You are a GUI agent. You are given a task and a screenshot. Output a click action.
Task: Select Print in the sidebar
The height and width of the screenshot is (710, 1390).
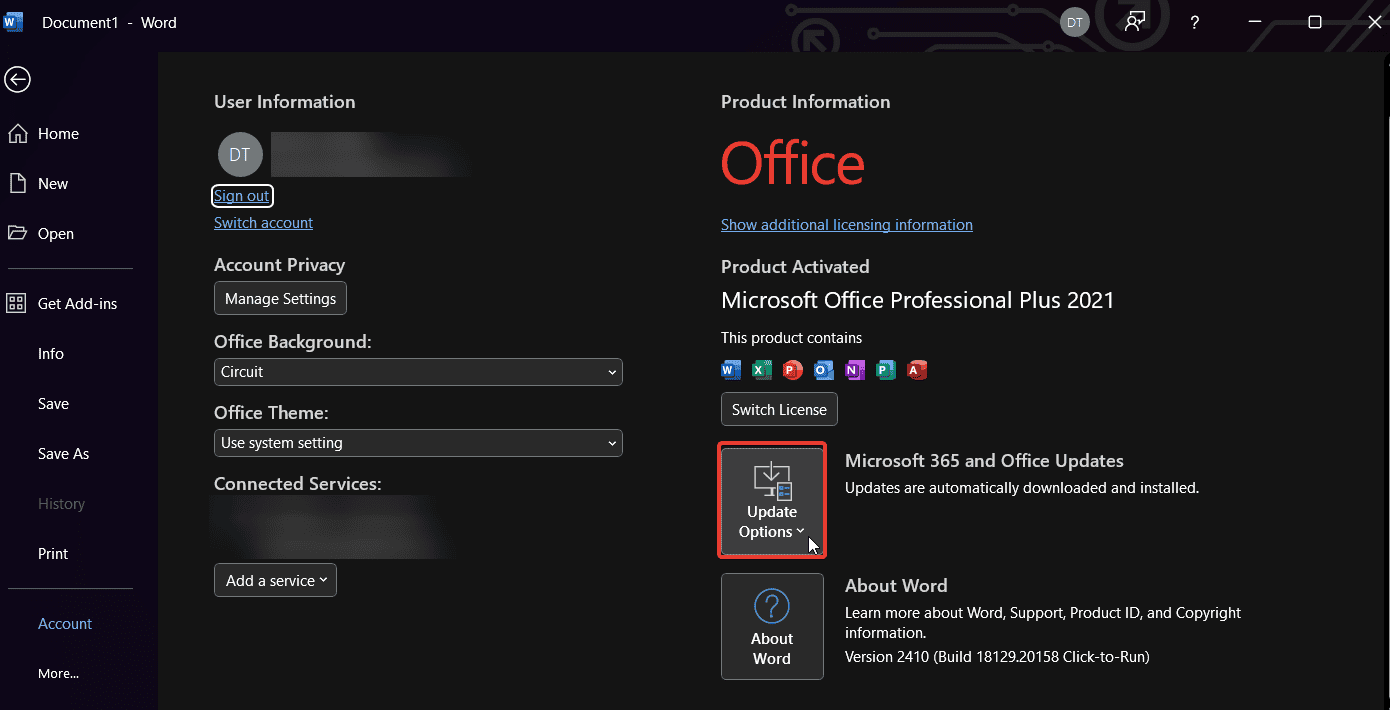(x=52, y=553)
